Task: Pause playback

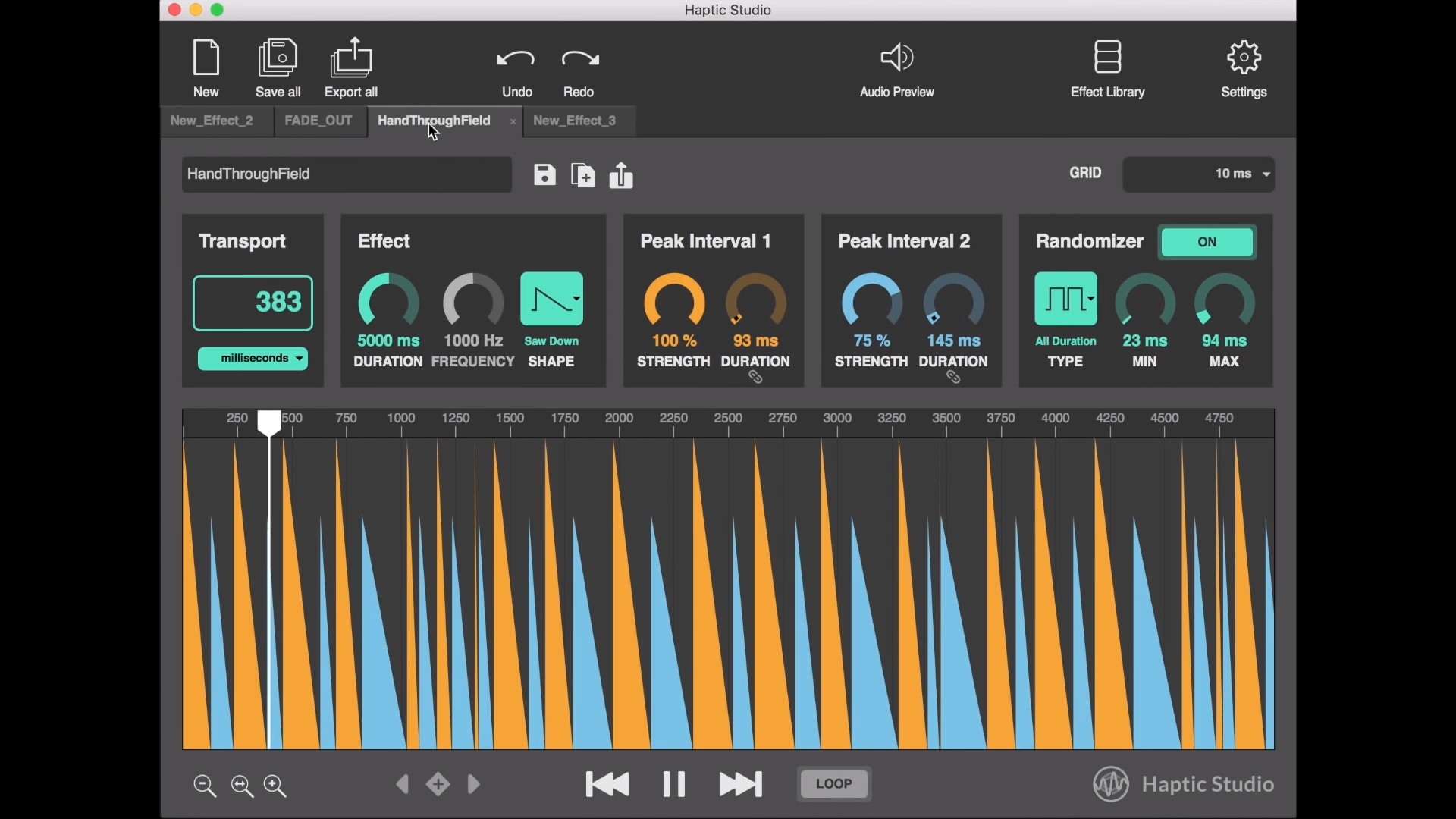Action: point(673,784)
